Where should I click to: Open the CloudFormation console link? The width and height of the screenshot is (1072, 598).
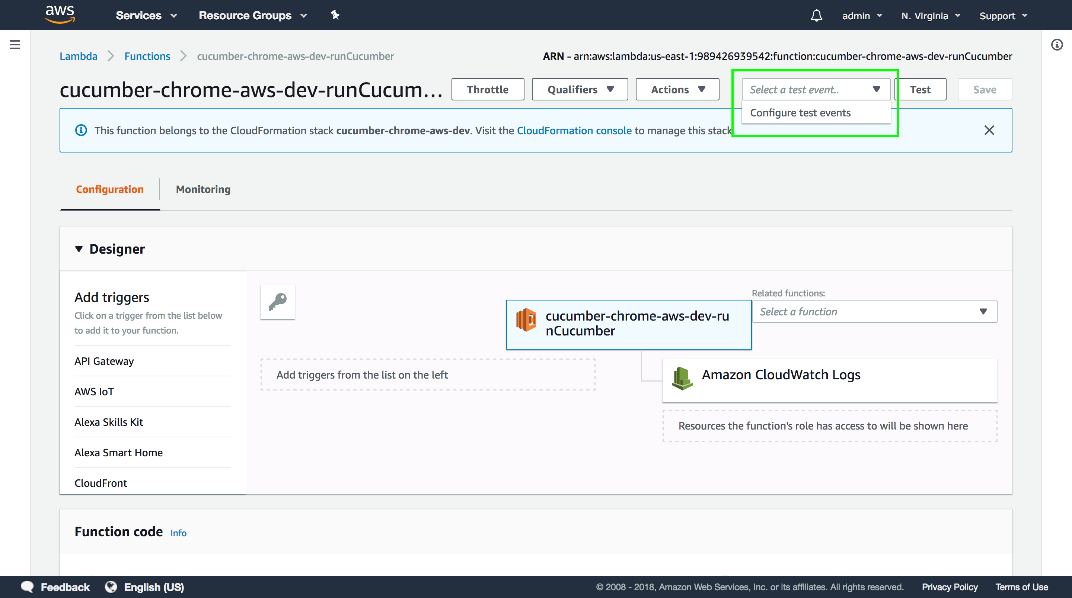(x=574, y=131)
